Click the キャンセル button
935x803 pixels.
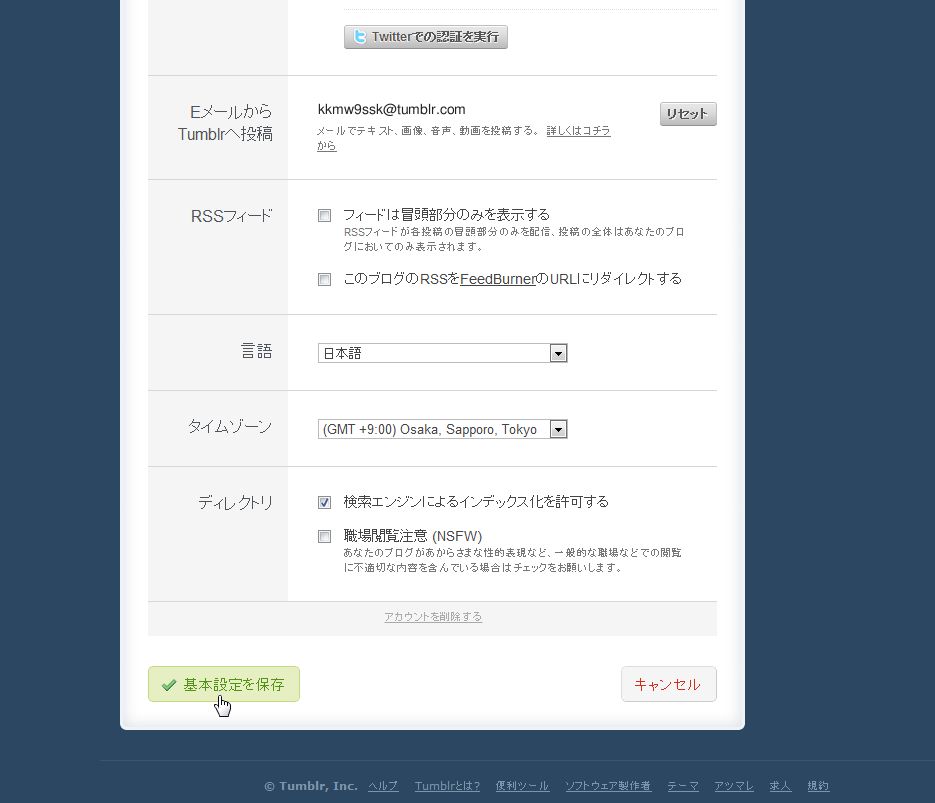pos(668,684)
